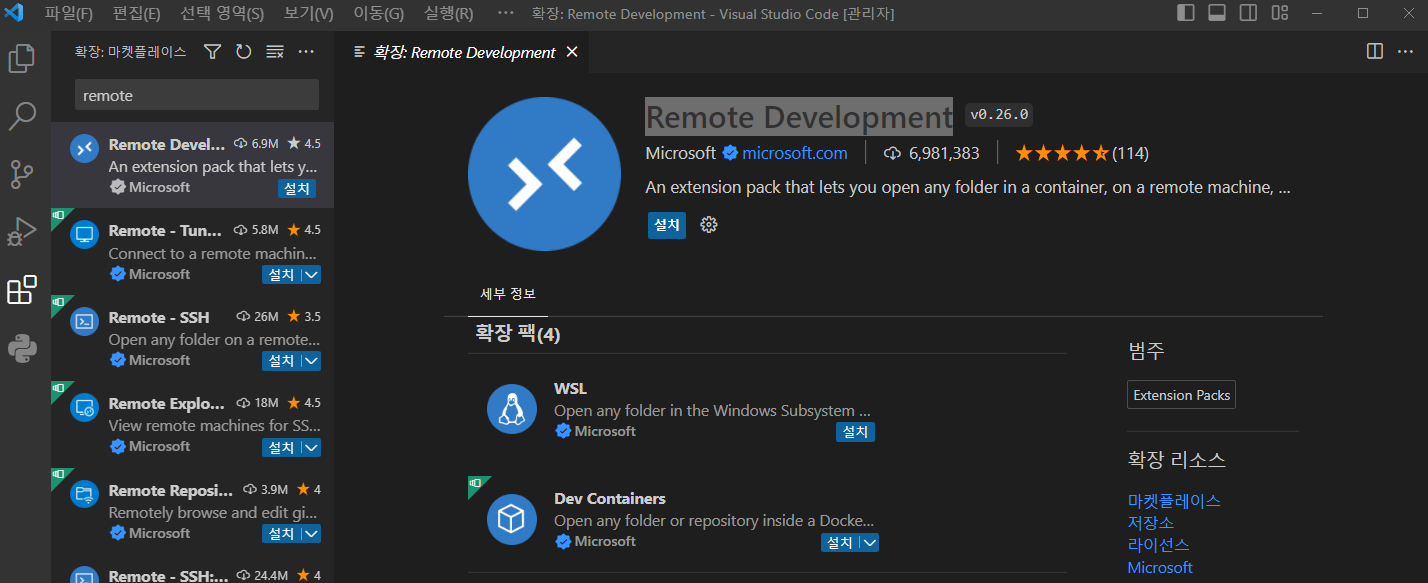Close the Remote Development editor tab
The height and width of the screenshot is (583, 1428).
pos(572,52)
